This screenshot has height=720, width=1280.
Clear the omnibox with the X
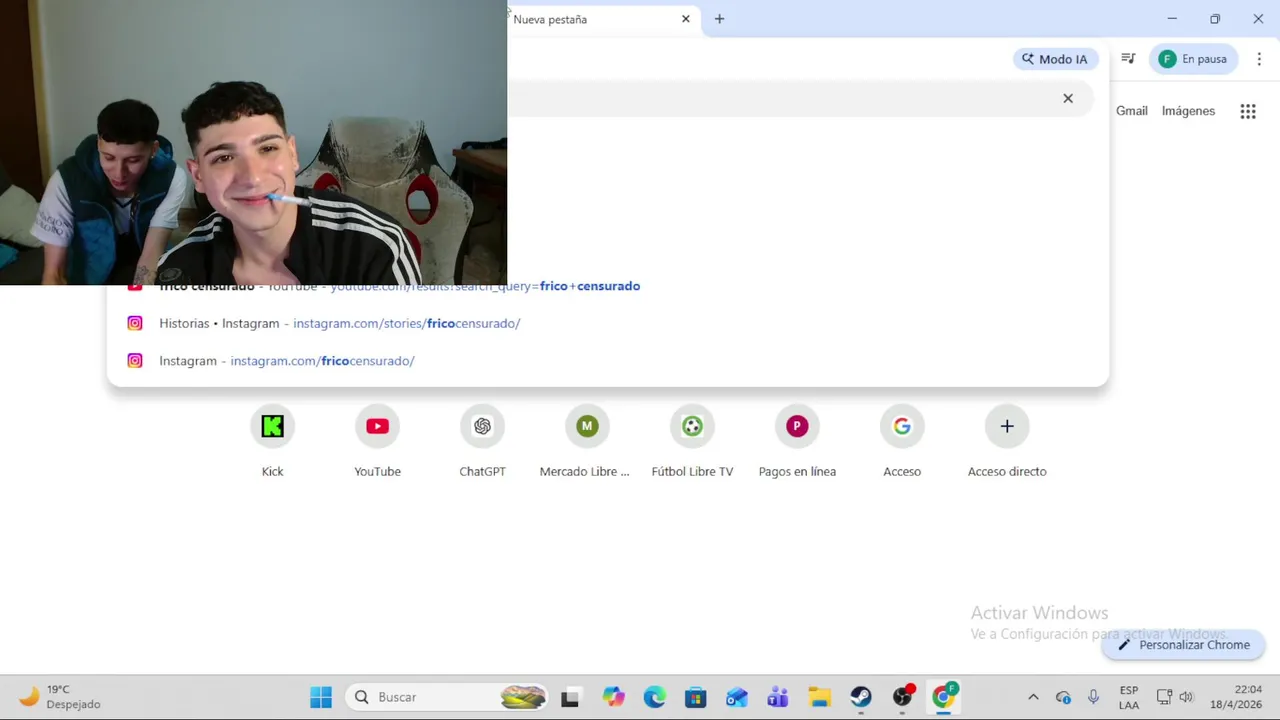pyautogui.click(x=1068, y=98)
